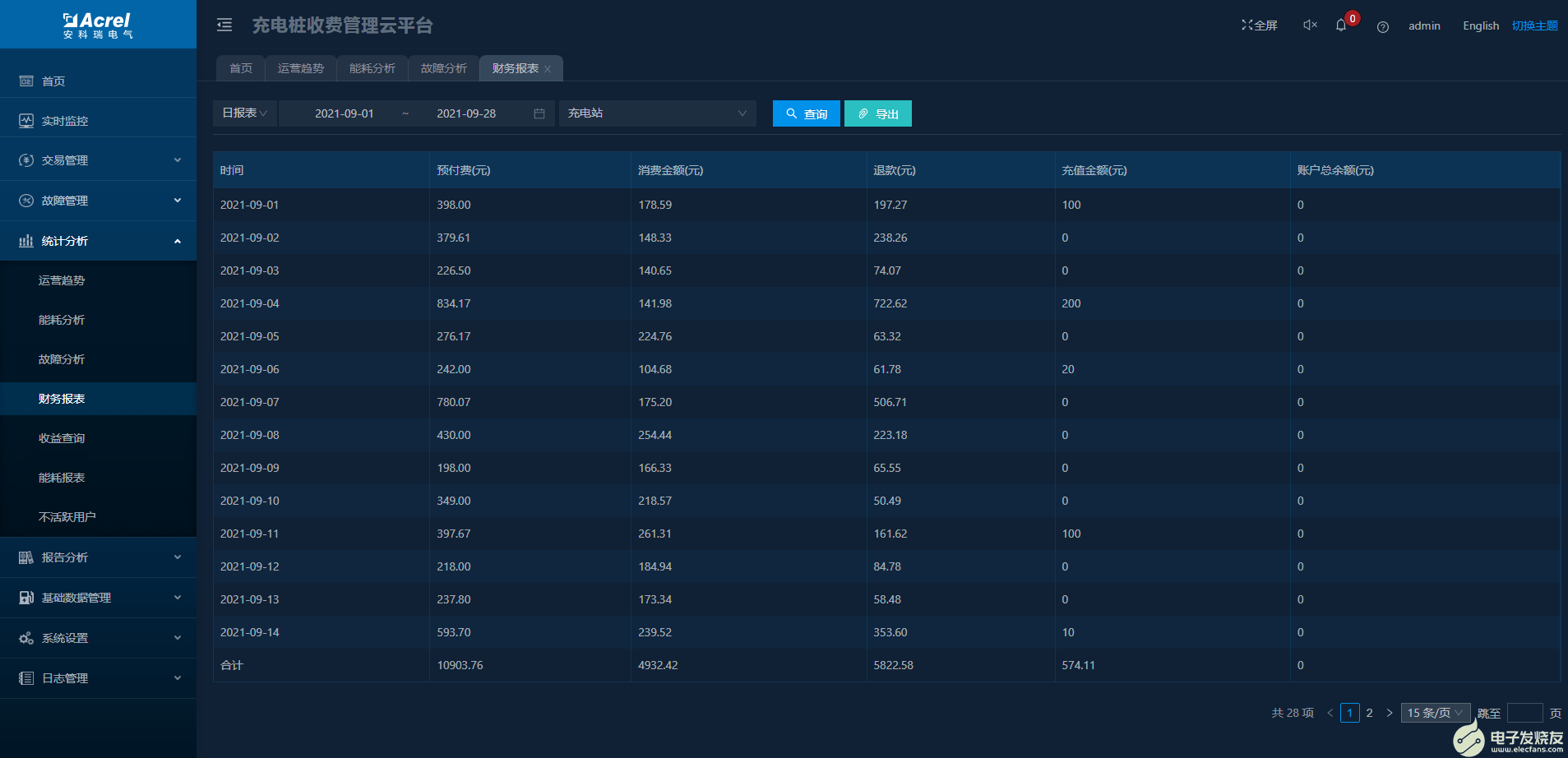
Task: Click the 报告分析 report icon
Action: tap(26, 557)
